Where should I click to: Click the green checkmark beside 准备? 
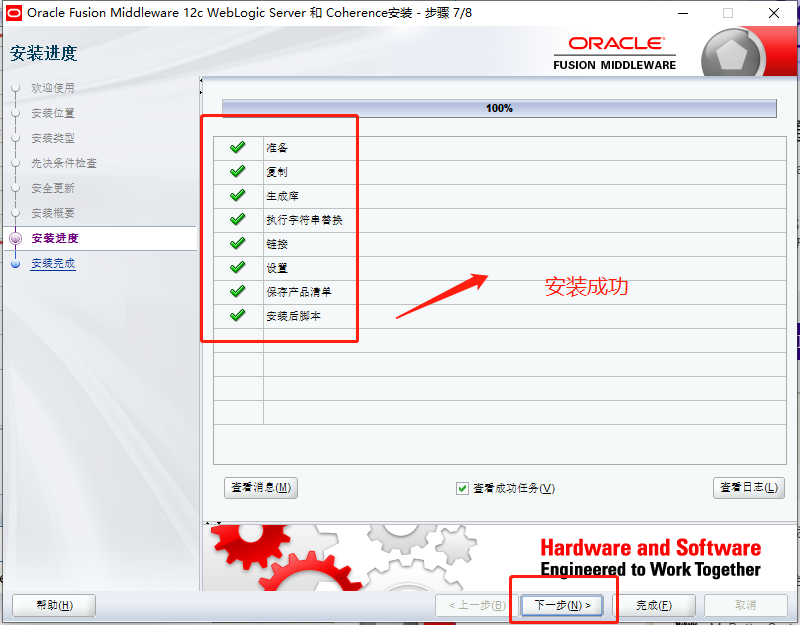click(x=237, y=147)
